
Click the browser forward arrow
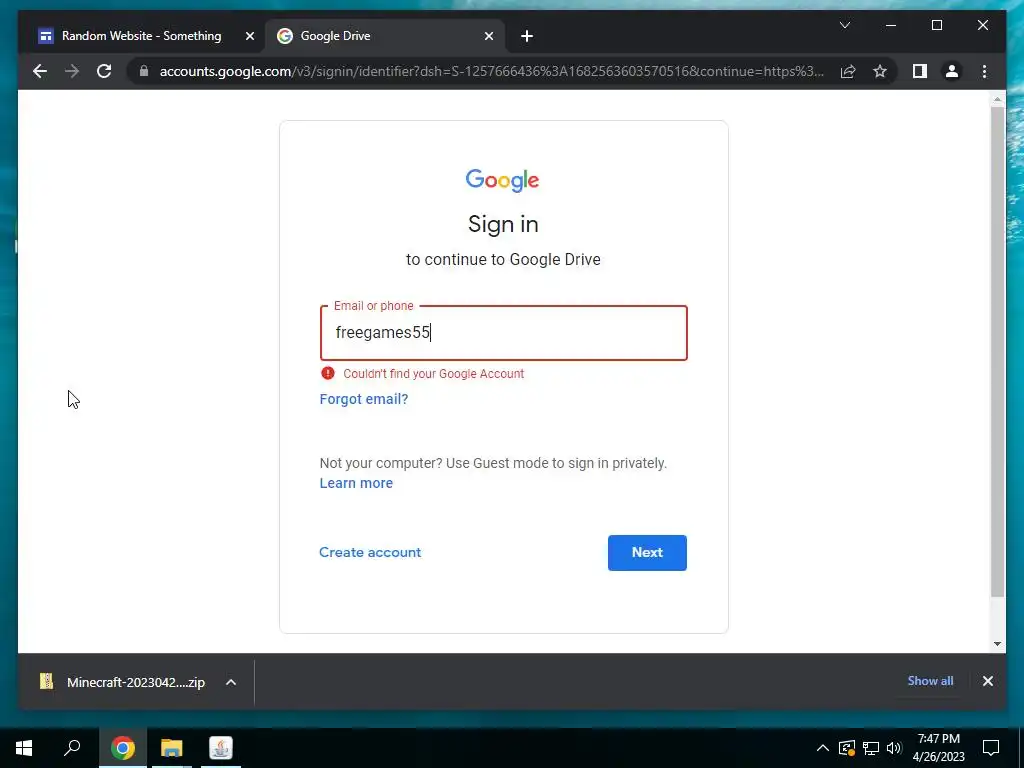click(72, 71)
